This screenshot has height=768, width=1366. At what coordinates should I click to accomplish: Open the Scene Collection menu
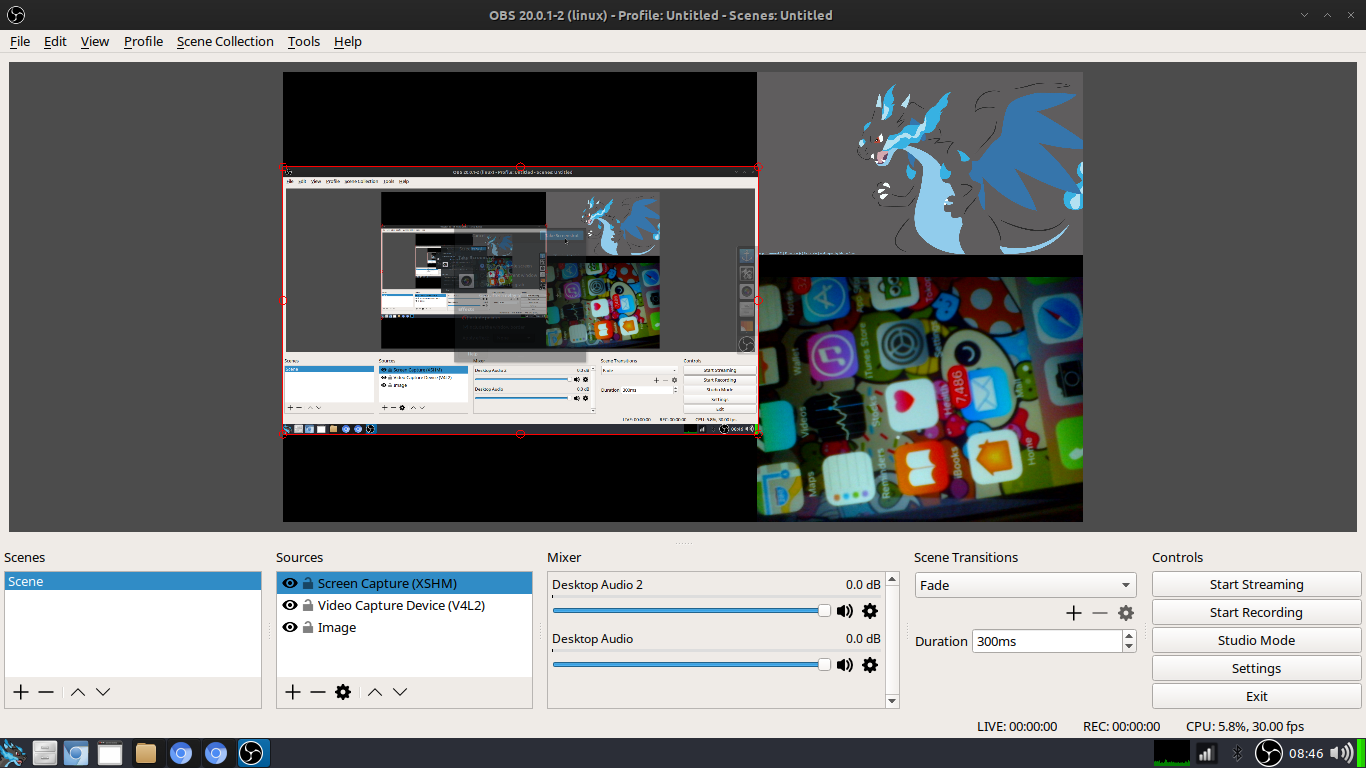(224, 41)
